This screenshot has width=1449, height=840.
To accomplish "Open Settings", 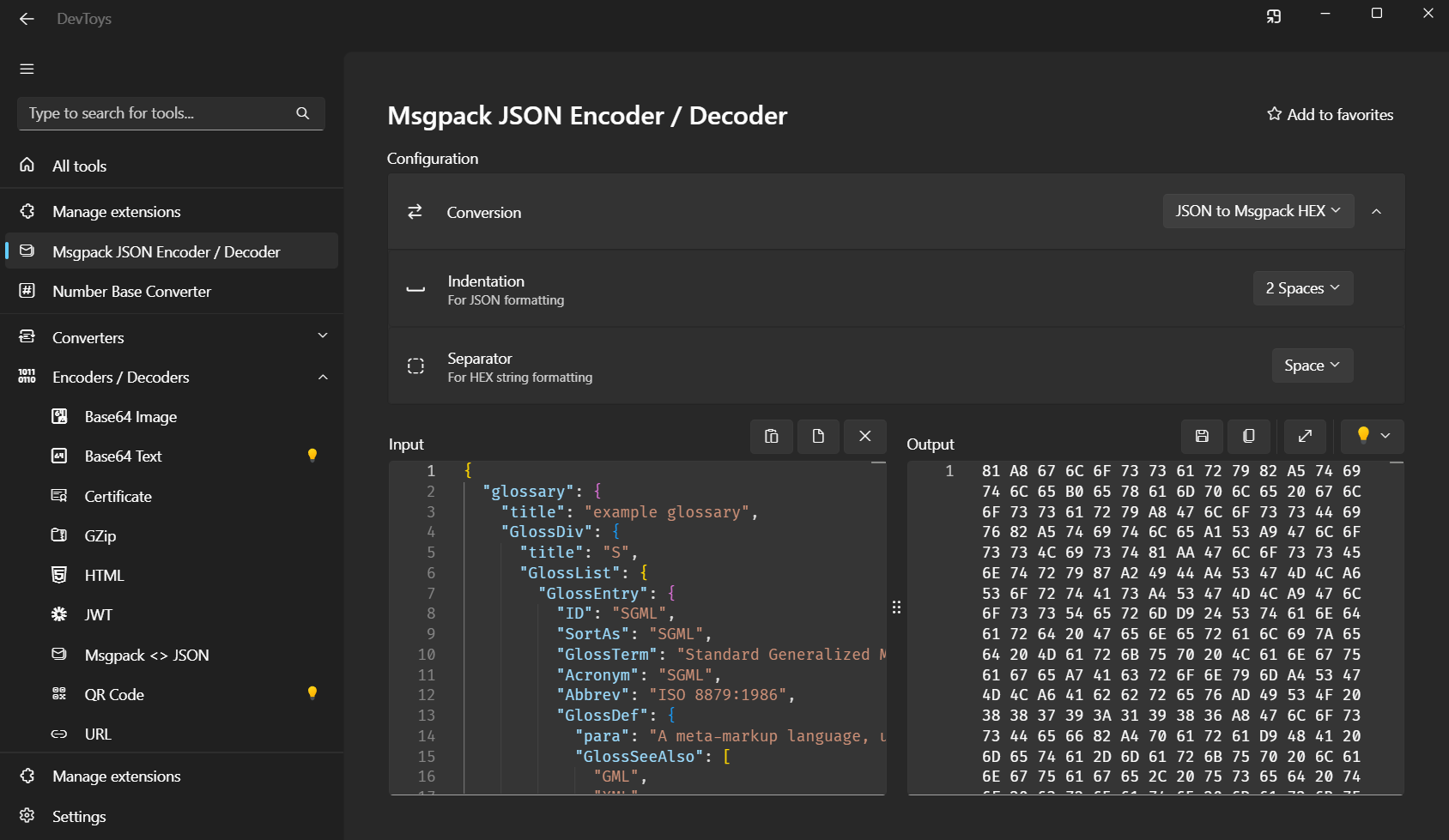I will click(x=172, y=816).
